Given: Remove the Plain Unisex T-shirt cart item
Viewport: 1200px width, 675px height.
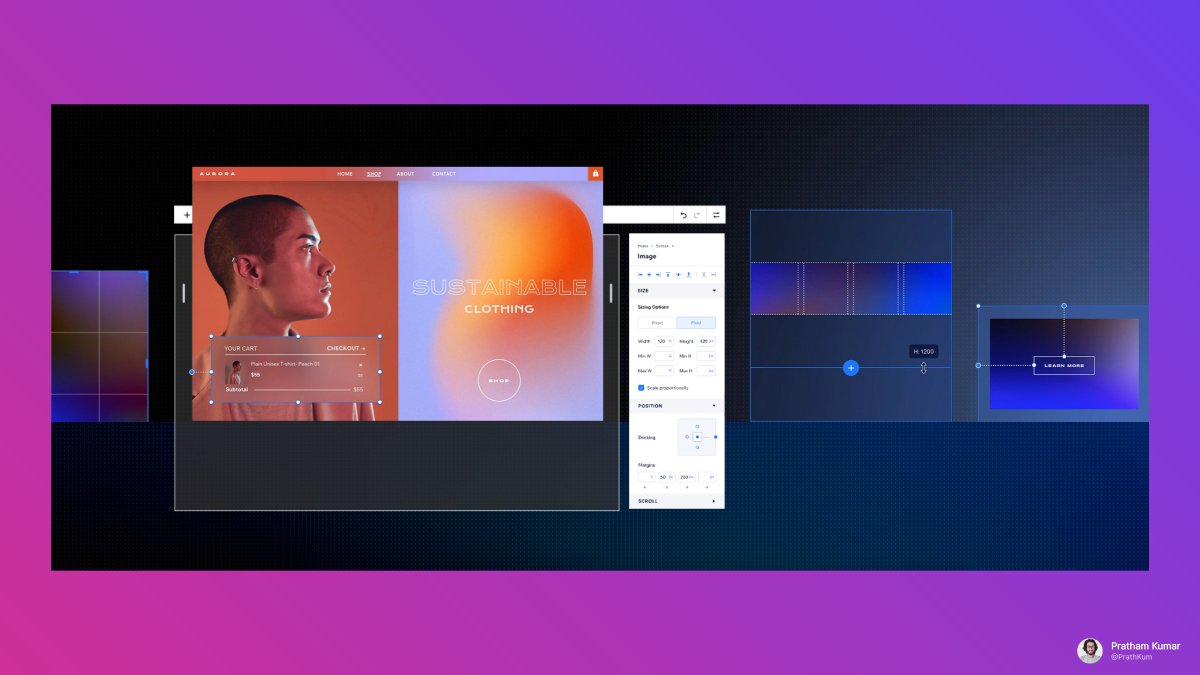Looking at the screenshot, I should tap(360, 364).
